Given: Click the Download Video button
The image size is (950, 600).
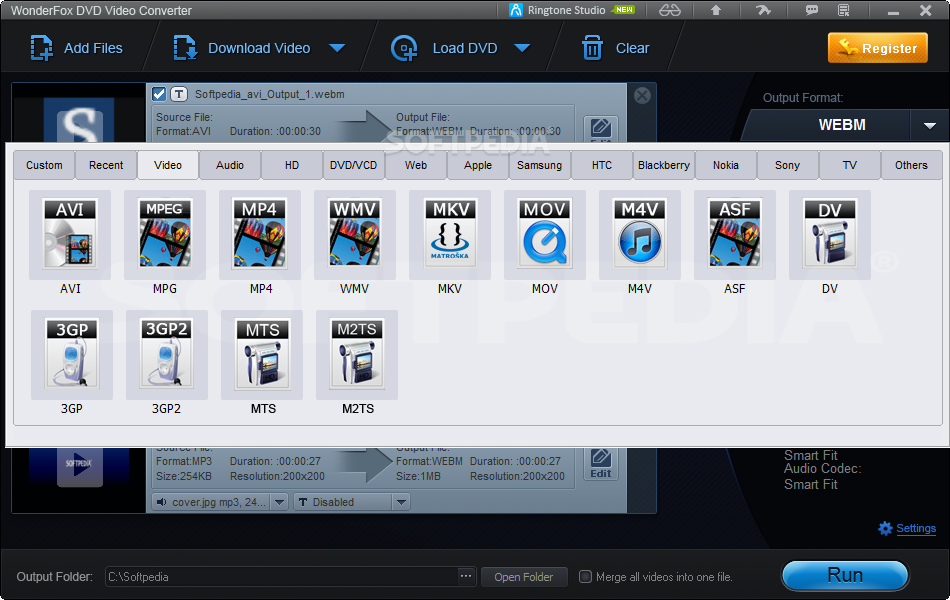Looking at the screenshot, I should pyautogui.click(x=242, y=48).
